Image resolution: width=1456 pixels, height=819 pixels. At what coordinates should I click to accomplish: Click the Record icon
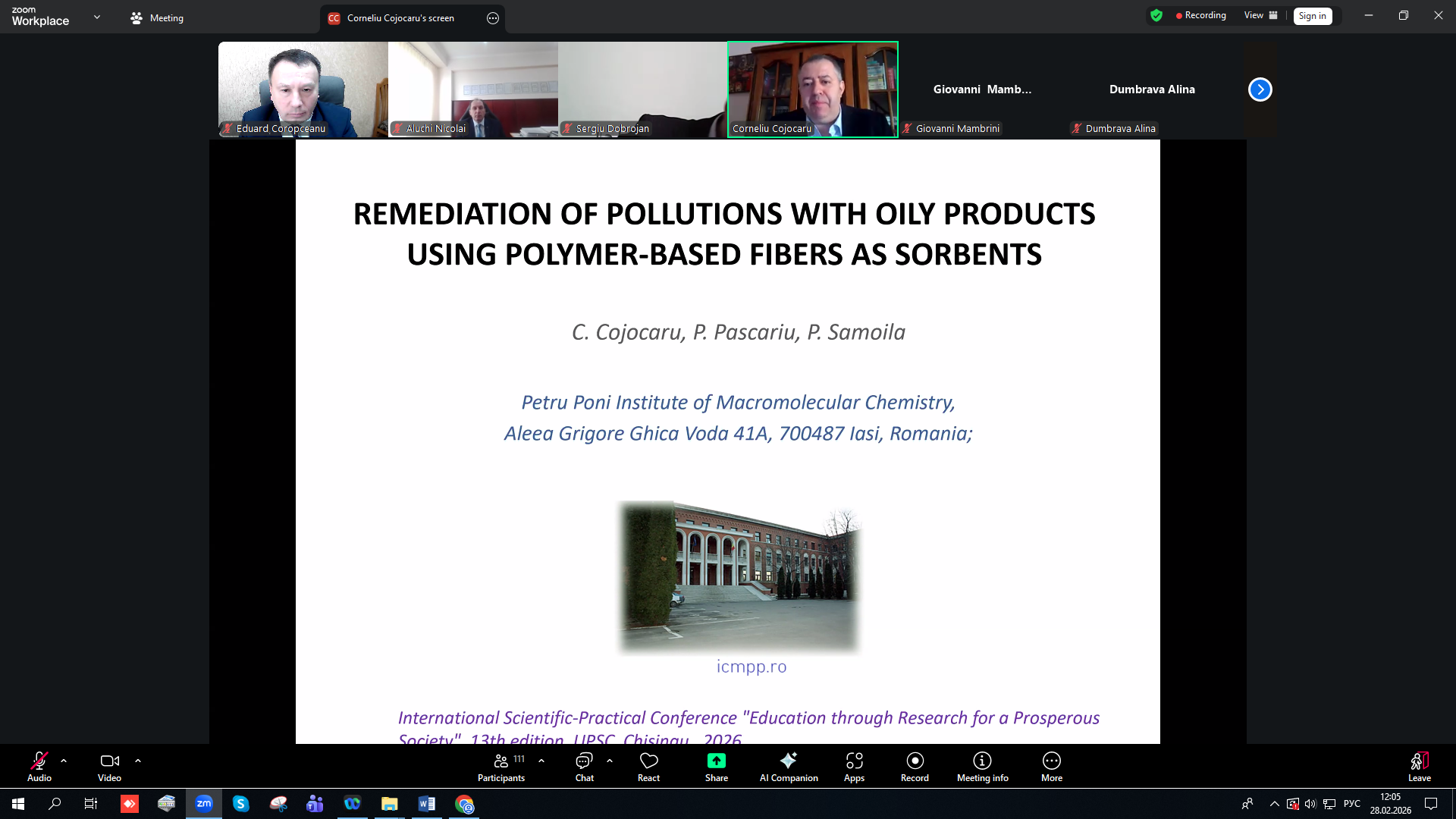point(915,761)
